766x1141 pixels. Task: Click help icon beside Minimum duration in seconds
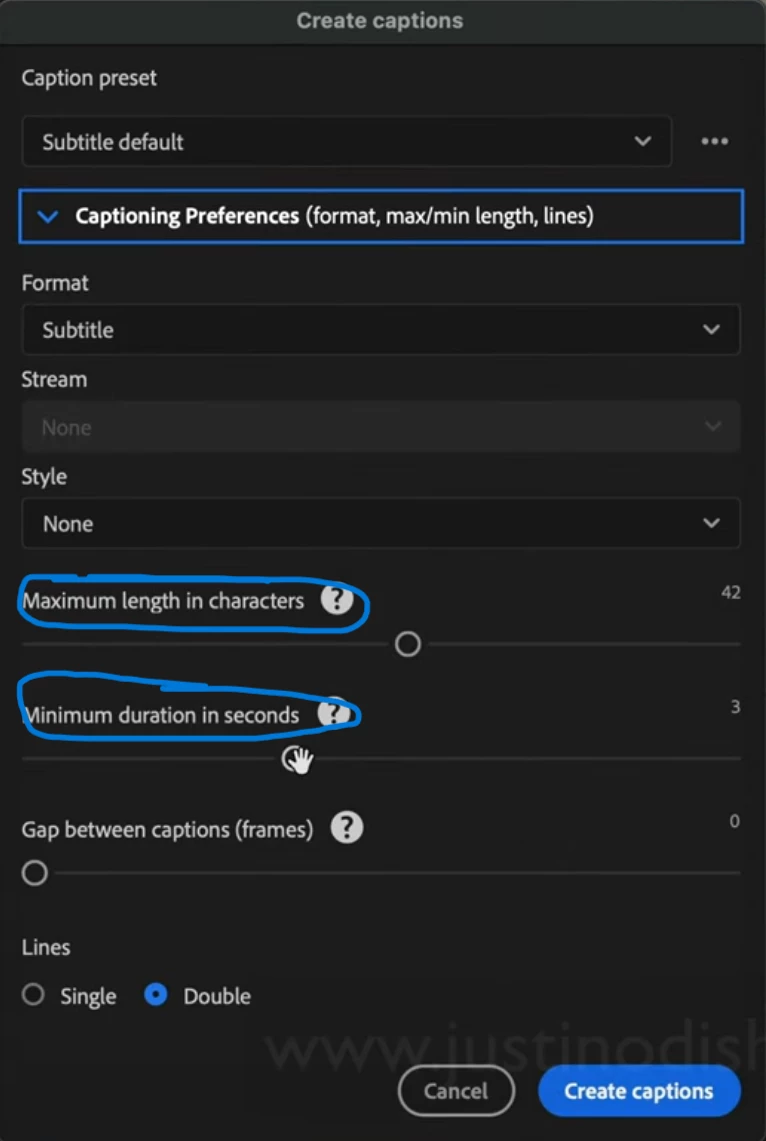334,714
